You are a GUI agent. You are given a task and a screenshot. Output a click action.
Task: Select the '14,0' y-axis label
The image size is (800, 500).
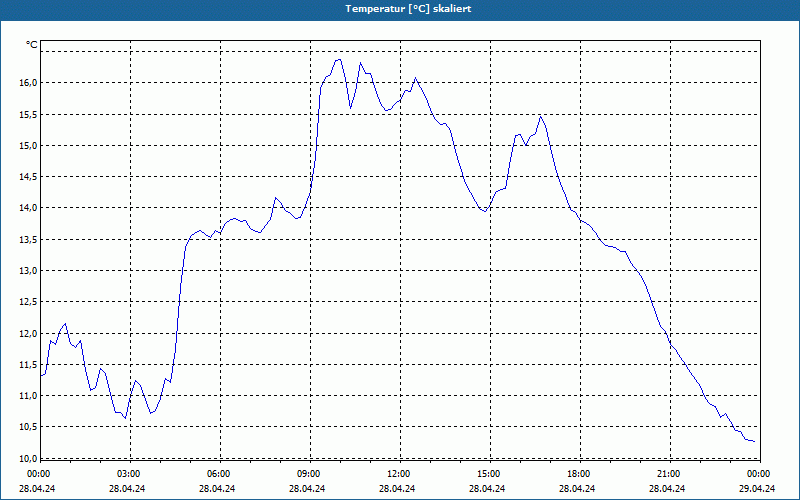(29, 208)
